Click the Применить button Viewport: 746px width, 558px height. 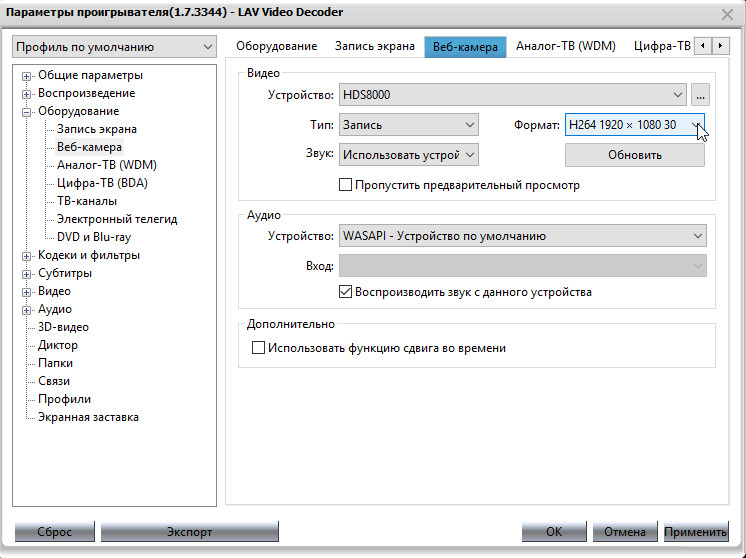[695, 532]
